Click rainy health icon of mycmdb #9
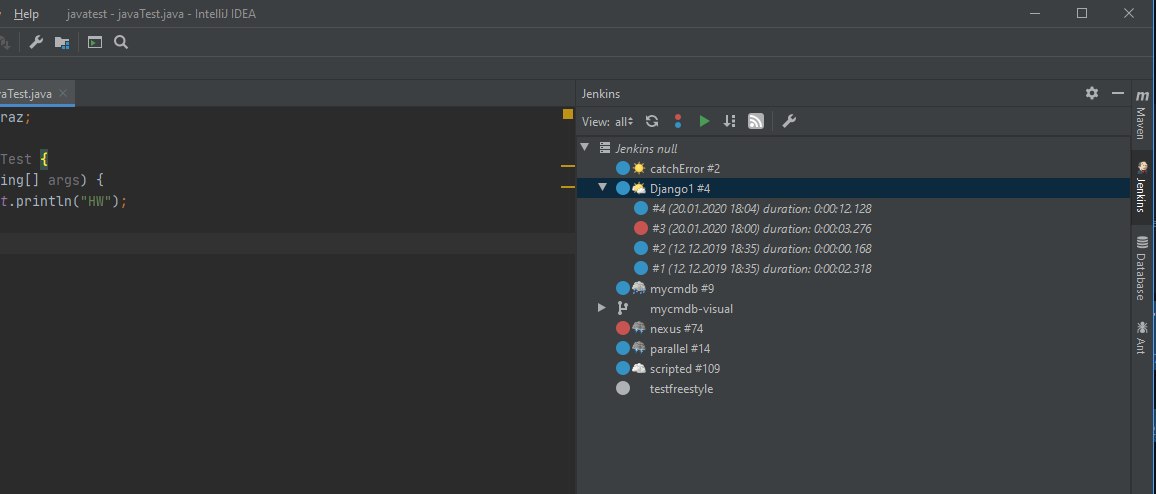This screenshot has height=494, width=1156. [638, 288]
